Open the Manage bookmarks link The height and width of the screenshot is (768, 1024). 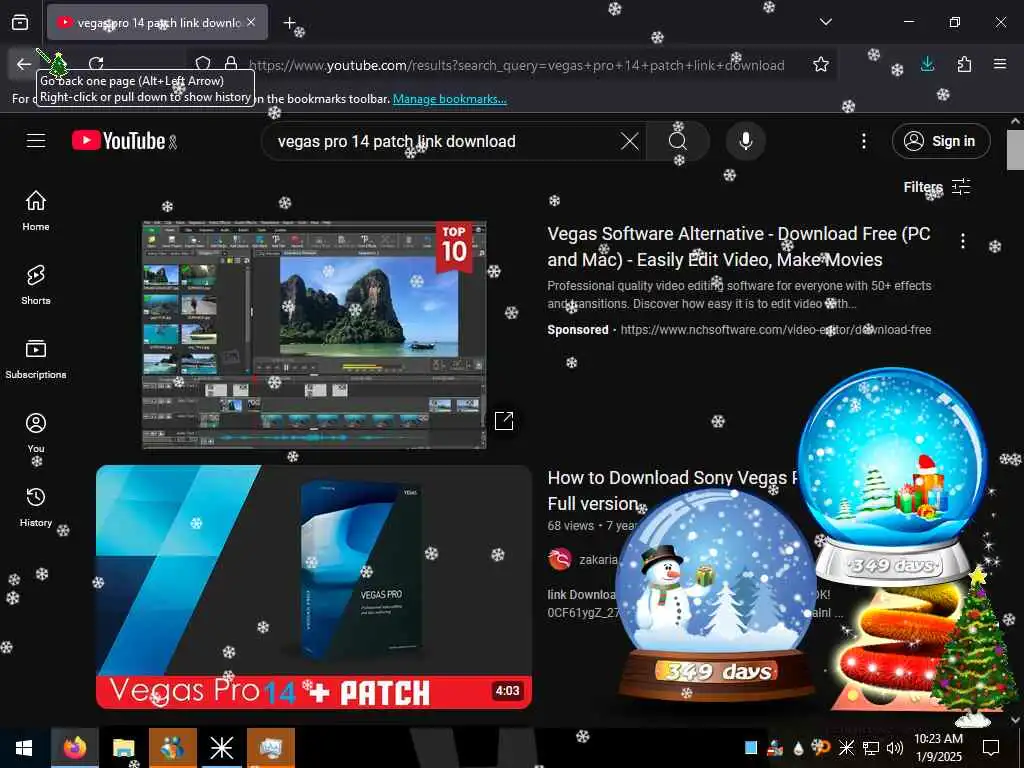pos(449,99)
